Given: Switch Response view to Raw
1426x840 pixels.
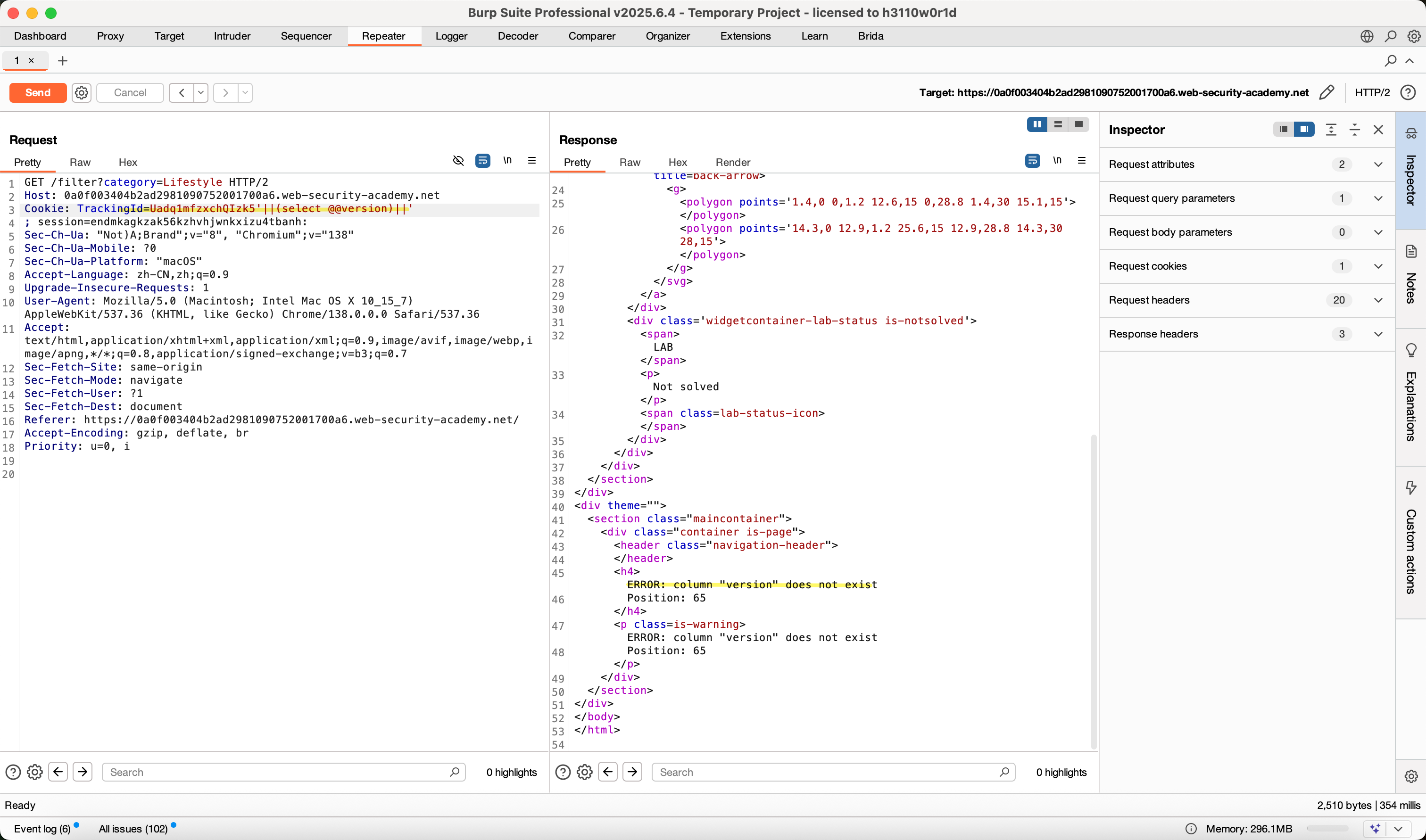Looking at the screenshot, I should tap(630, 163).
